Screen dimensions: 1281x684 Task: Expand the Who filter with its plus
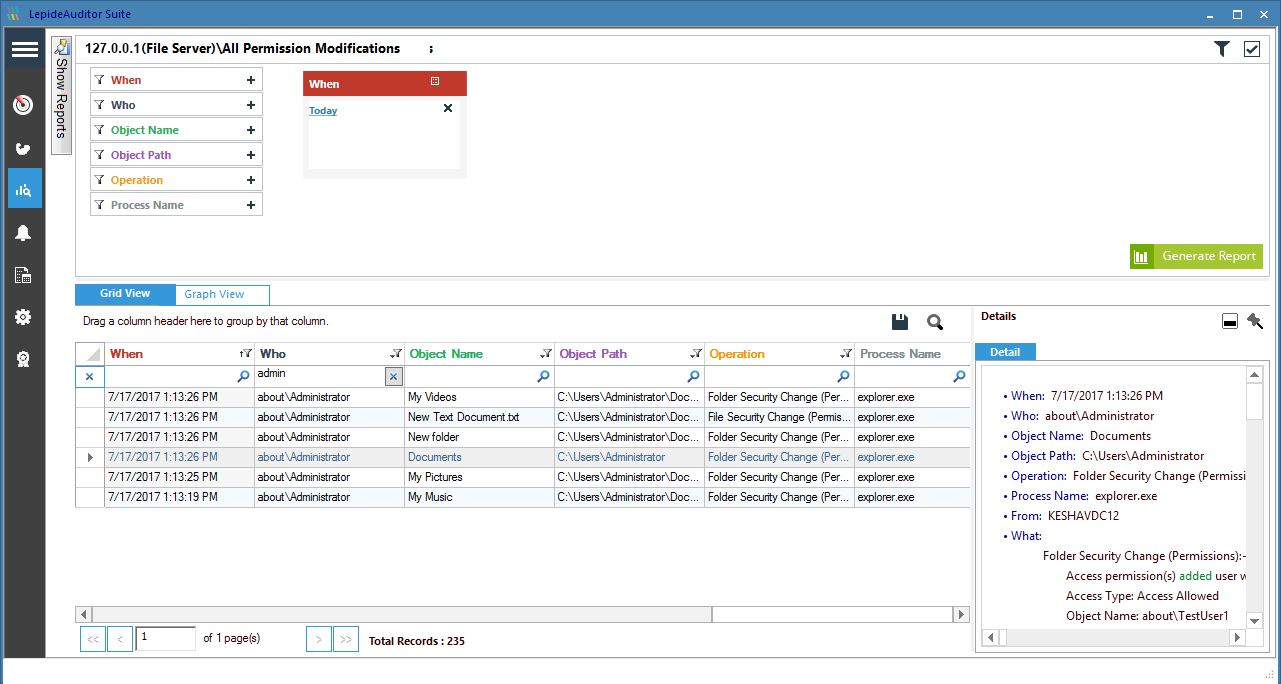[251, 105]
